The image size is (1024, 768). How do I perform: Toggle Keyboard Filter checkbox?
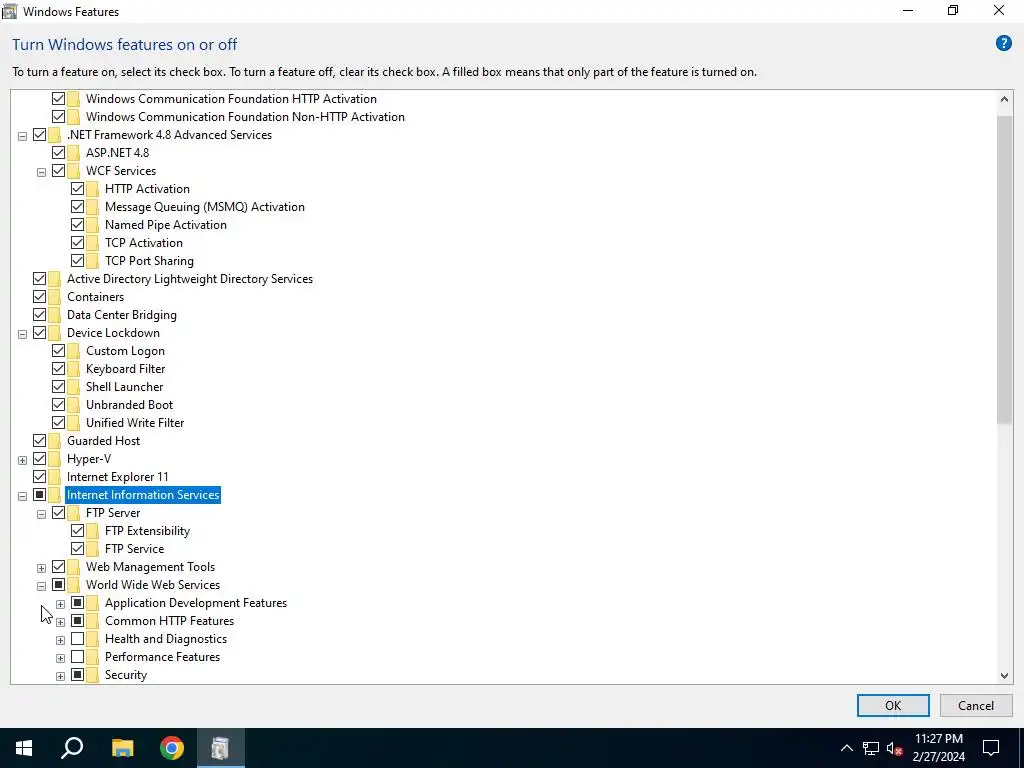point(58,368)
